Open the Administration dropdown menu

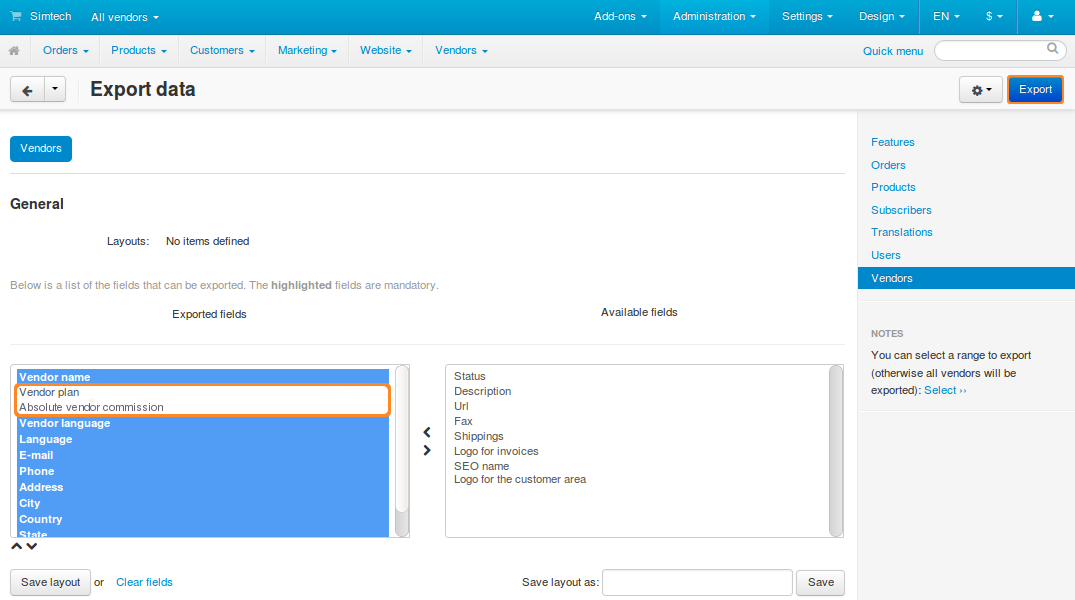[x=714, y=16]
